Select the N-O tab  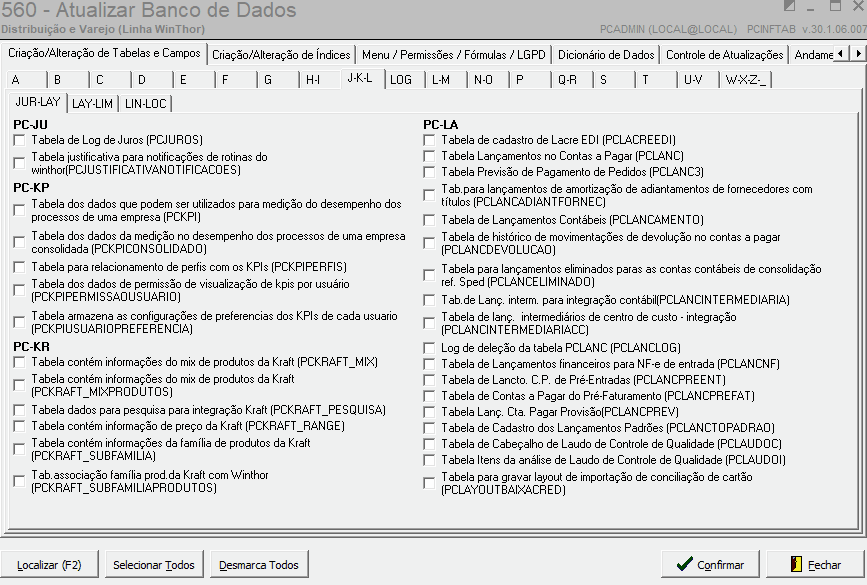pos(489,80)
